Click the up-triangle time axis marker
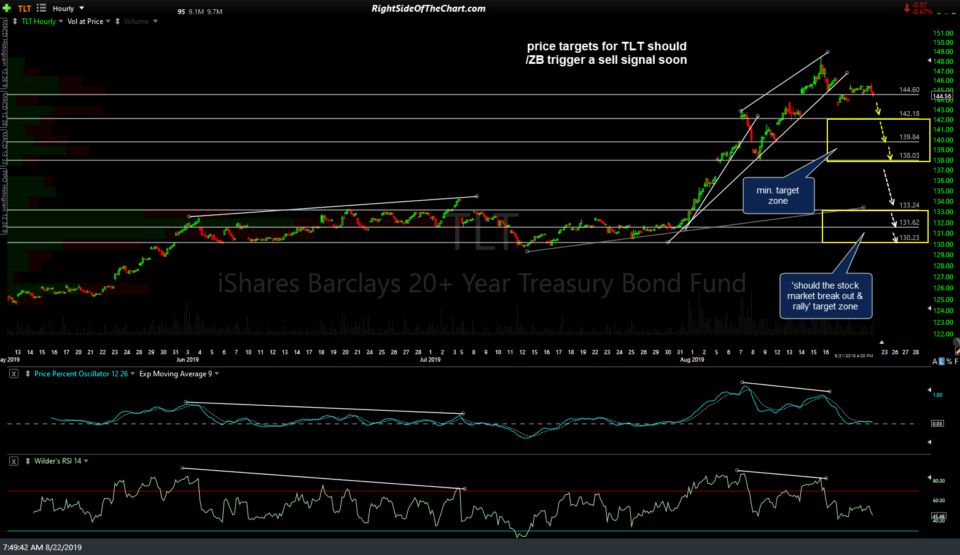Image resolution: width=960 pixels, height=555 pixels. click(x=882, y=342)
